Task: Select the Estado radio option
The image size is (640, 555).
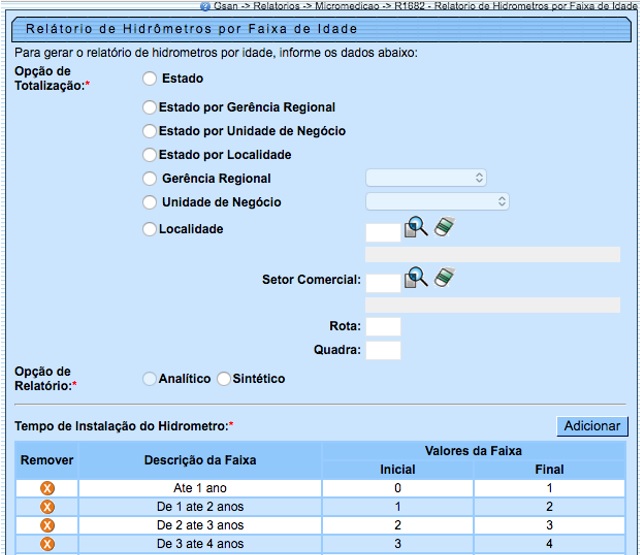Action: (149, 78)
